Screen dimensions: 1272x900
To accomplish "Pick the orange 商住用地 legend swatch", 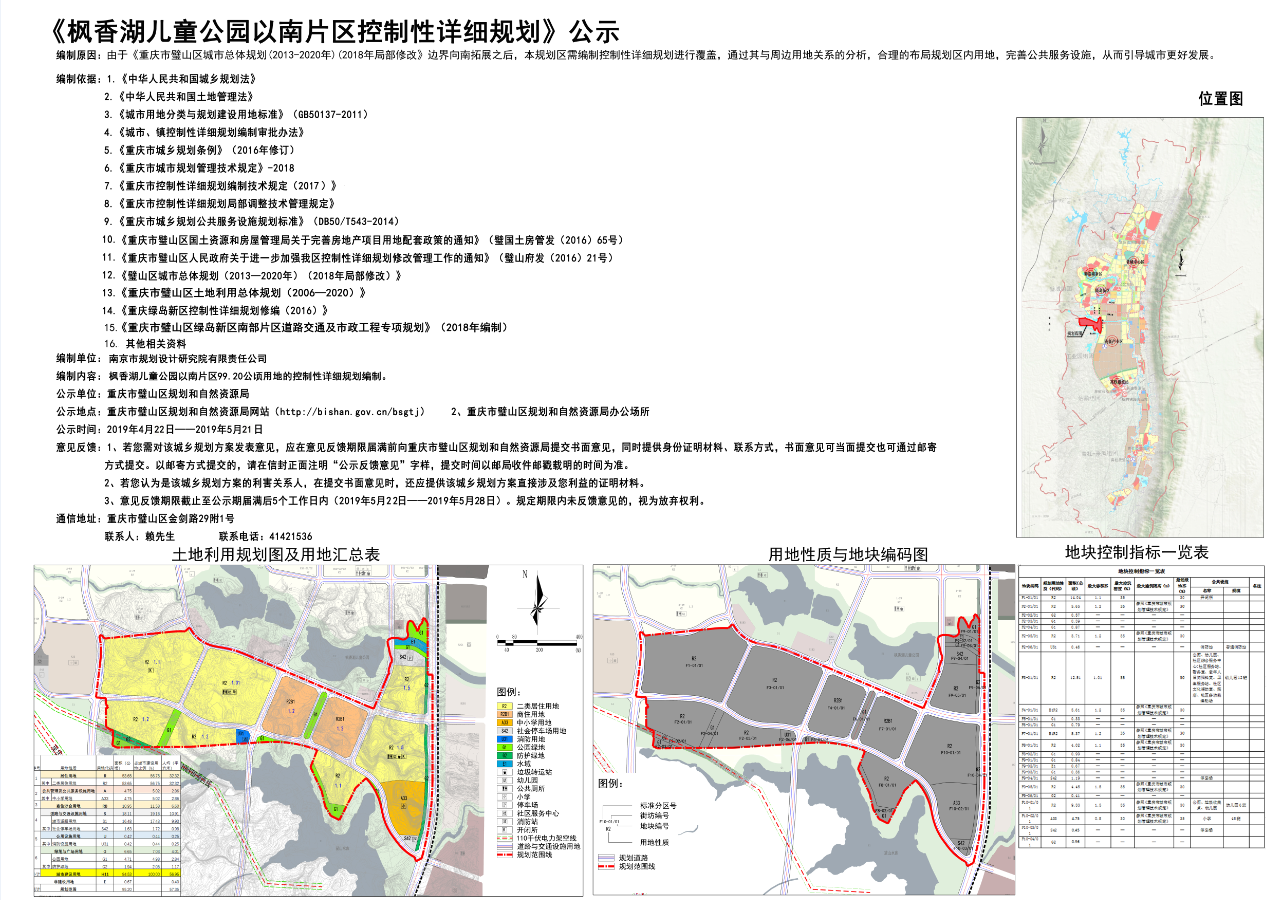I will pos(505,714).
